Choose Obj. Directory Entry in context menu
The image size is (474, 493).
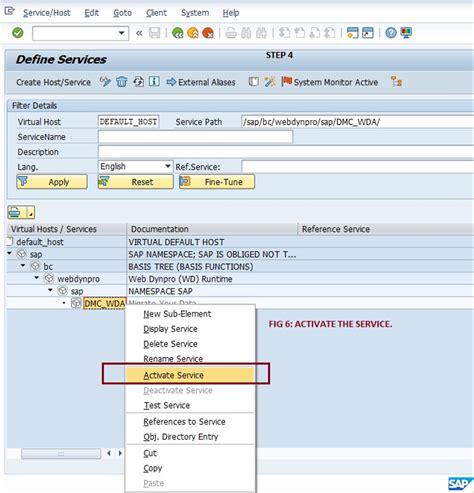coord(191,437)
